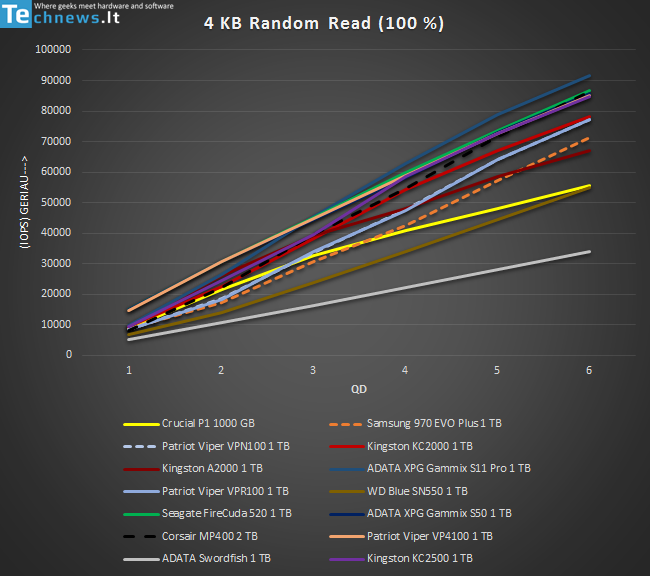
Task: Click the 'QD' x-axis title
Action: pyautogui.click(x=359, y=389)
